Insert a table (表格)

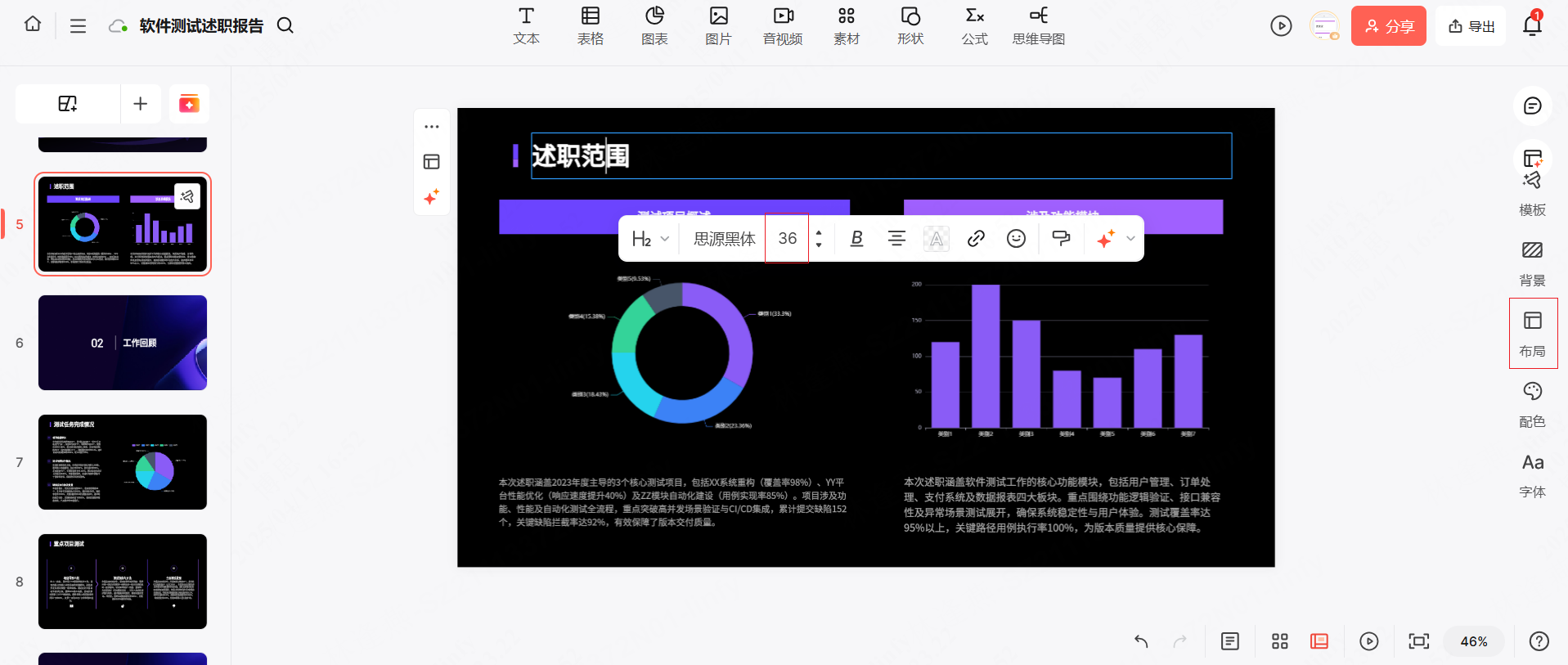click(x=590, y=26)
